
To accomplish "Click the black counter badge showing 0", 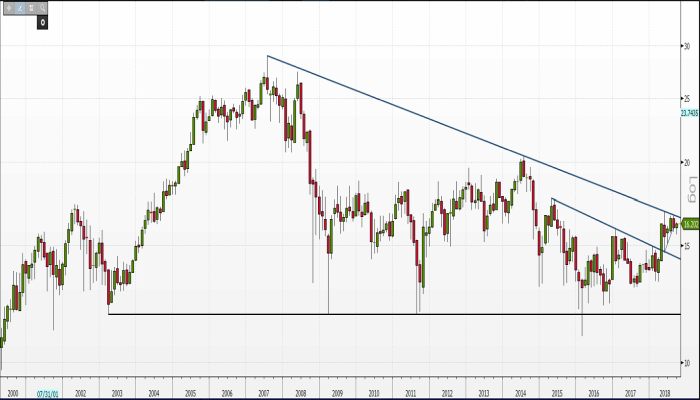I will tap(43, 21).
